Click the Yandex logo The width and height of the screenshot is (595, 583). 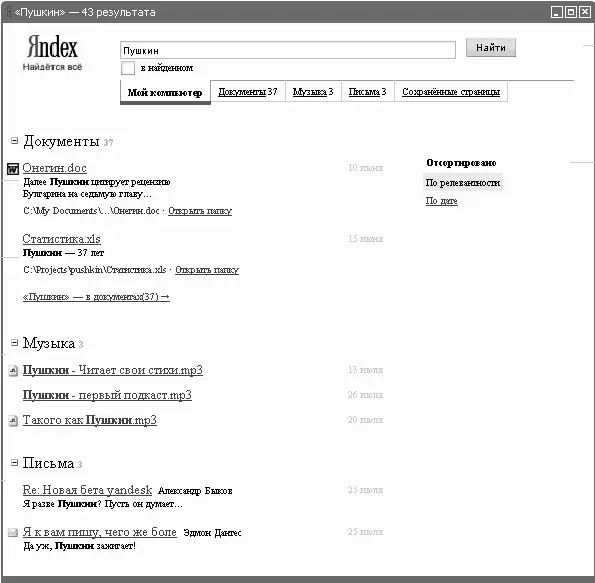point(52,52)
